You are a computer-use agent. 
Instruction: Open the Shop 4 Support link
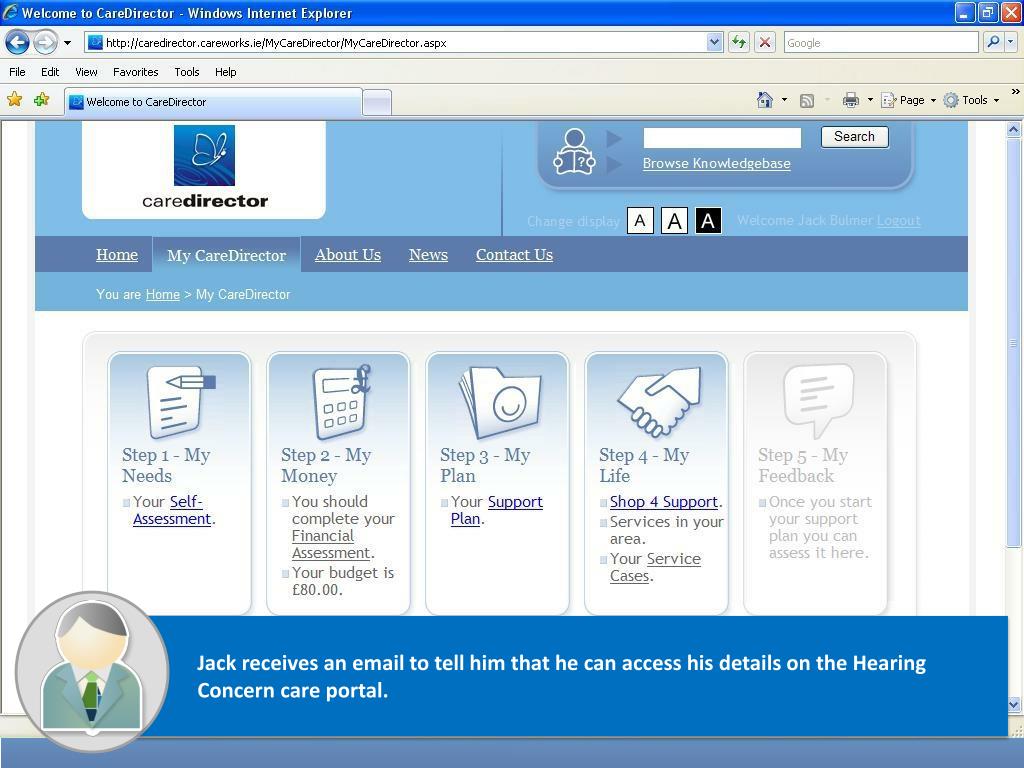point(664,502)
